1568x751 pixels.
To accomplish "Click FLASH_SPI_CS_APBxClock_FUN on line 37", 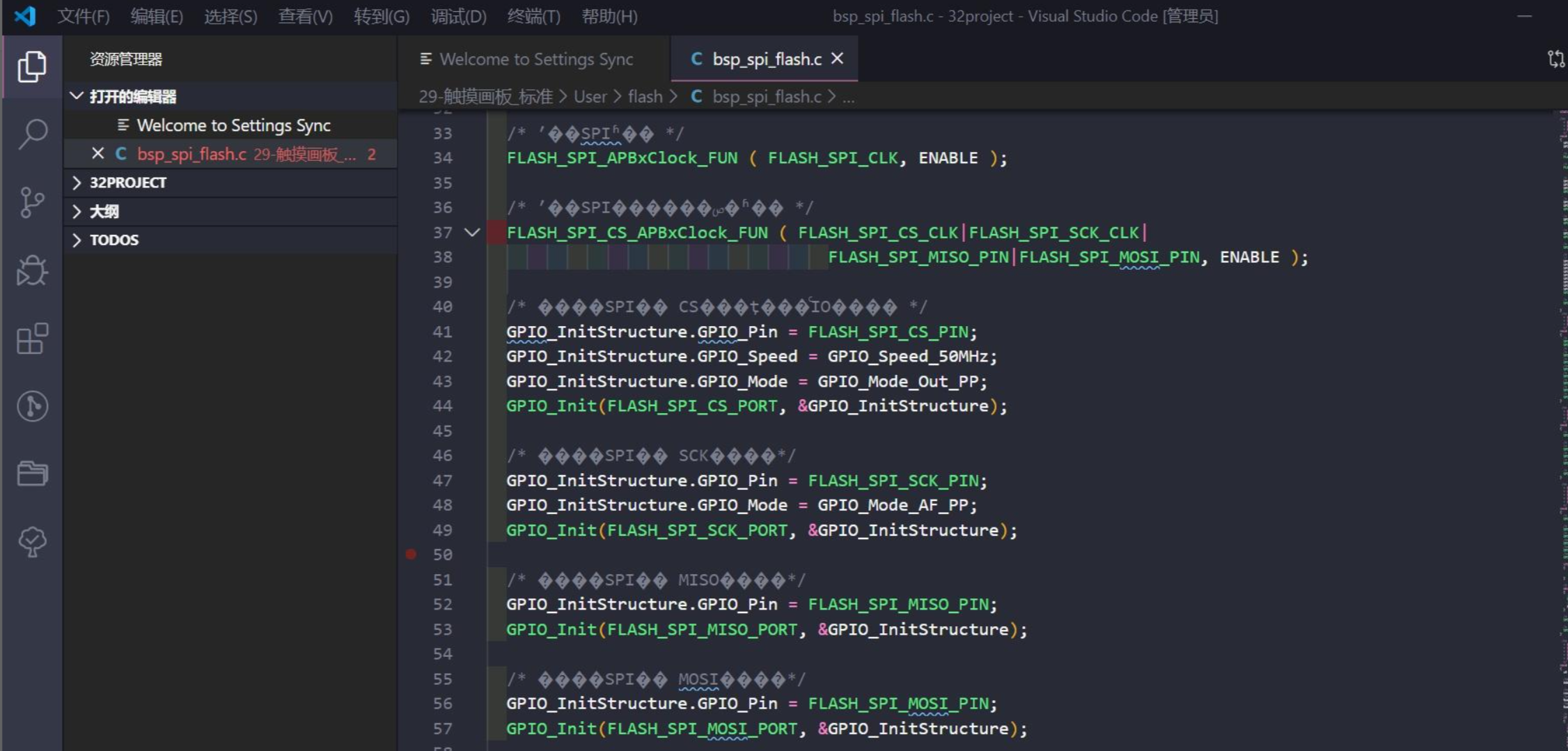I will [x=637, y=232].
